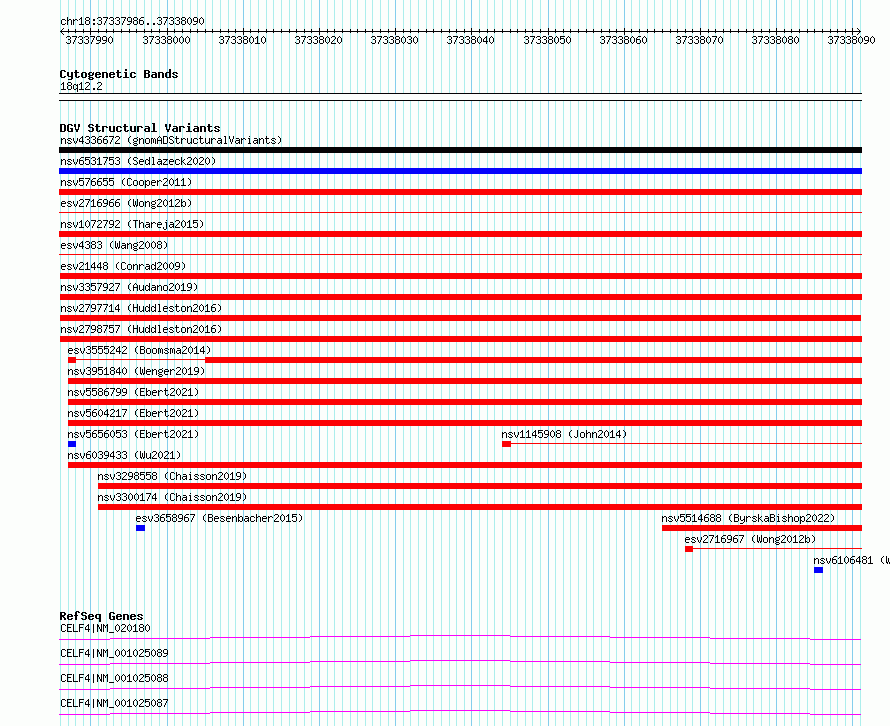Click red nsv5514688 variant bar
The width and height of the screenshot is (890, 726).
point(762,528)
